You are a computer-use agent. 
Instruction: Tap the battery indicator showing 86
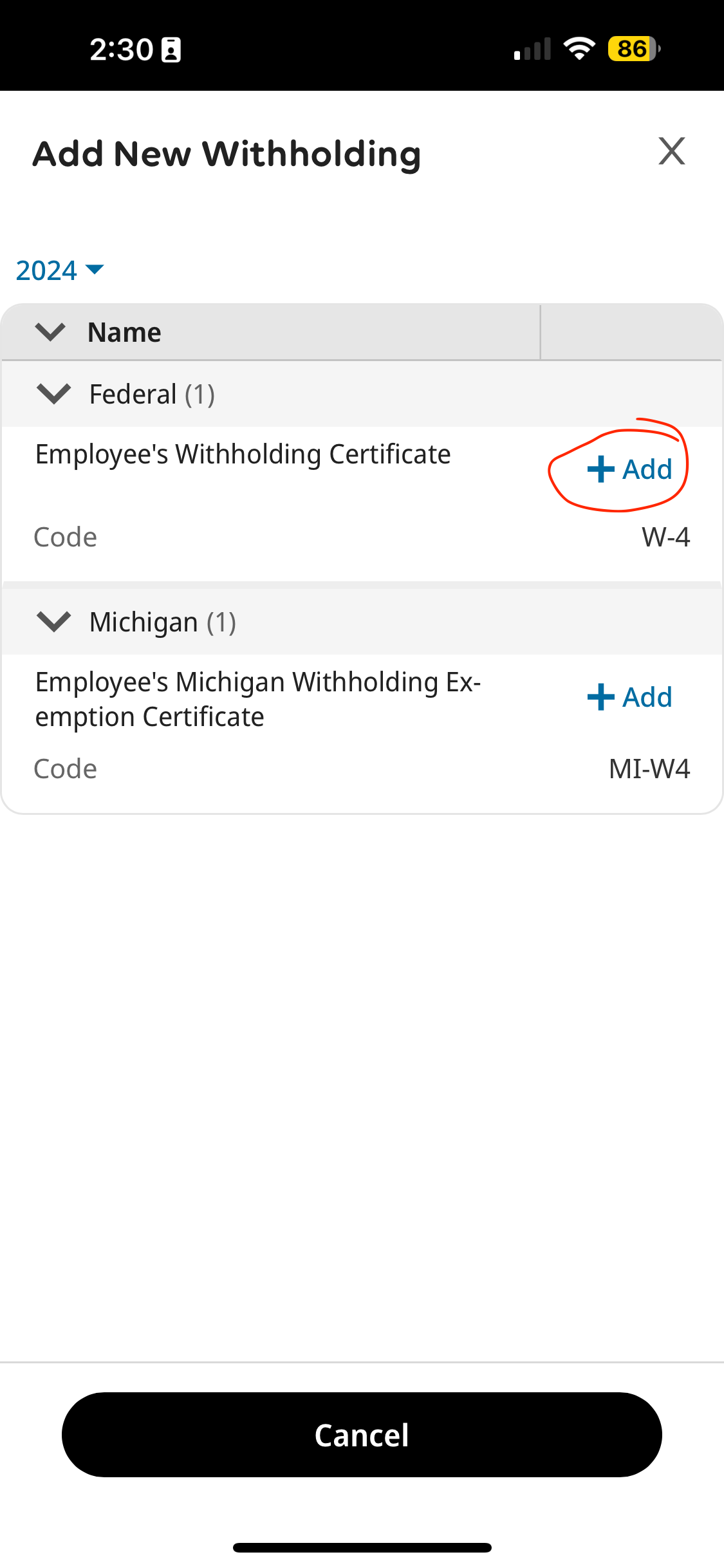[x=633, y=49]
